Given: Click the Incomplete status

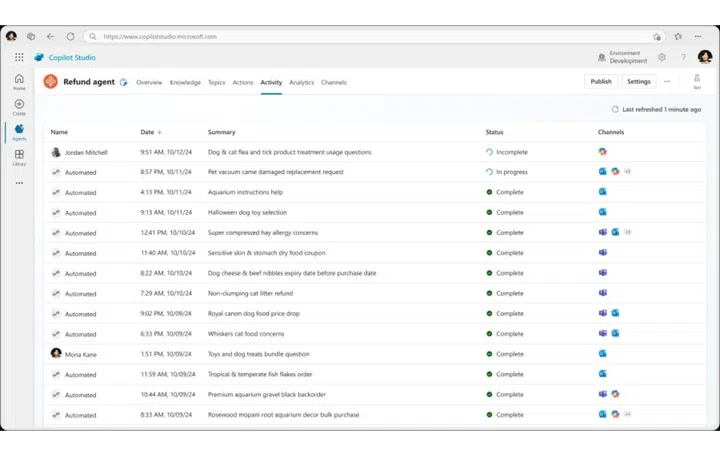Looking at the screenshot, I should [507, 152].
